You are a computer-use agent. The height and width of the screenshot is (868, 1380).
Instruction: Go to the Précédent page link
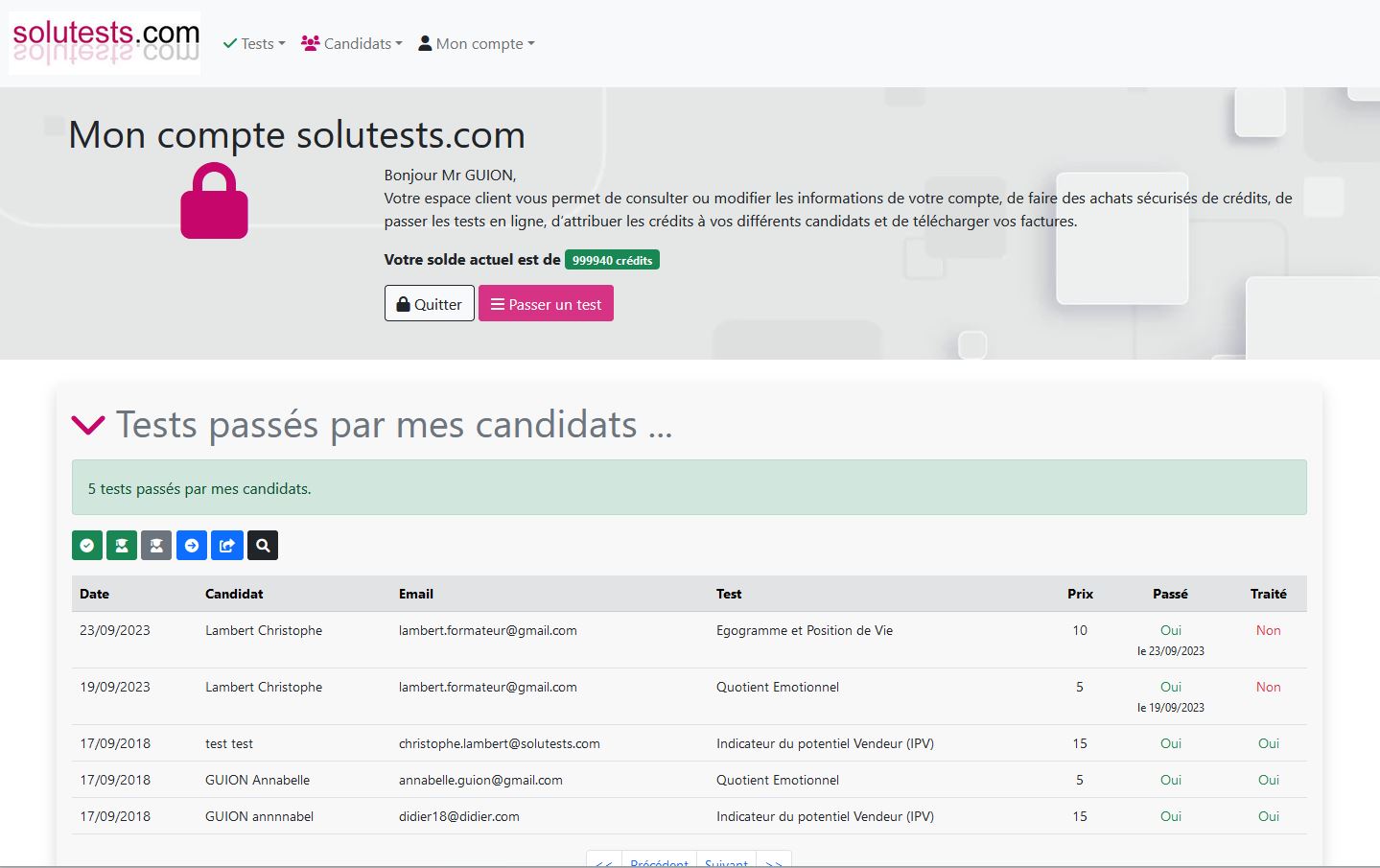point(660,860)
